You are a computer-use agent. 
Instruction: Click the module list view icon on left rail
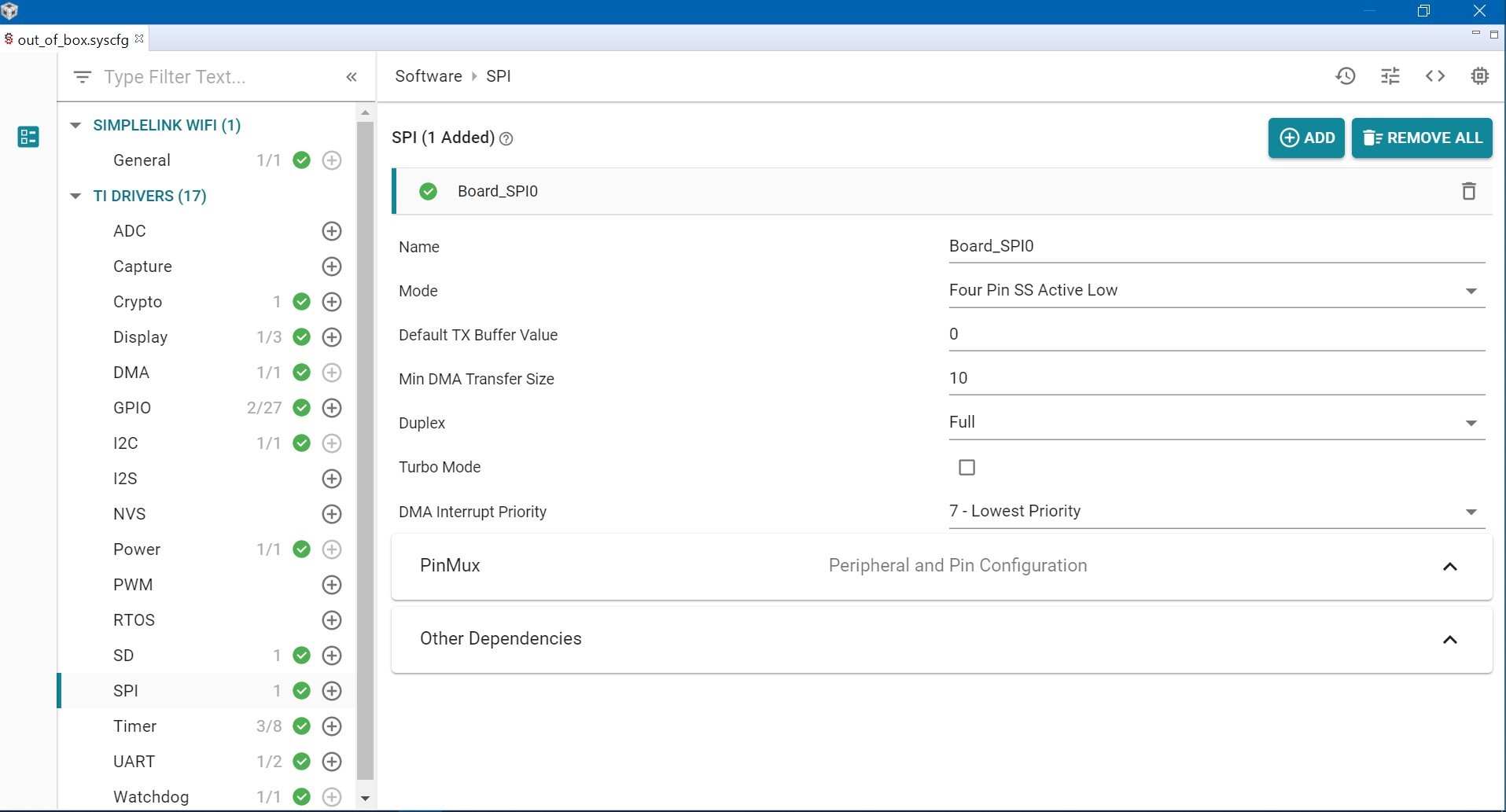pyautogui.click(x=28, y=137)
